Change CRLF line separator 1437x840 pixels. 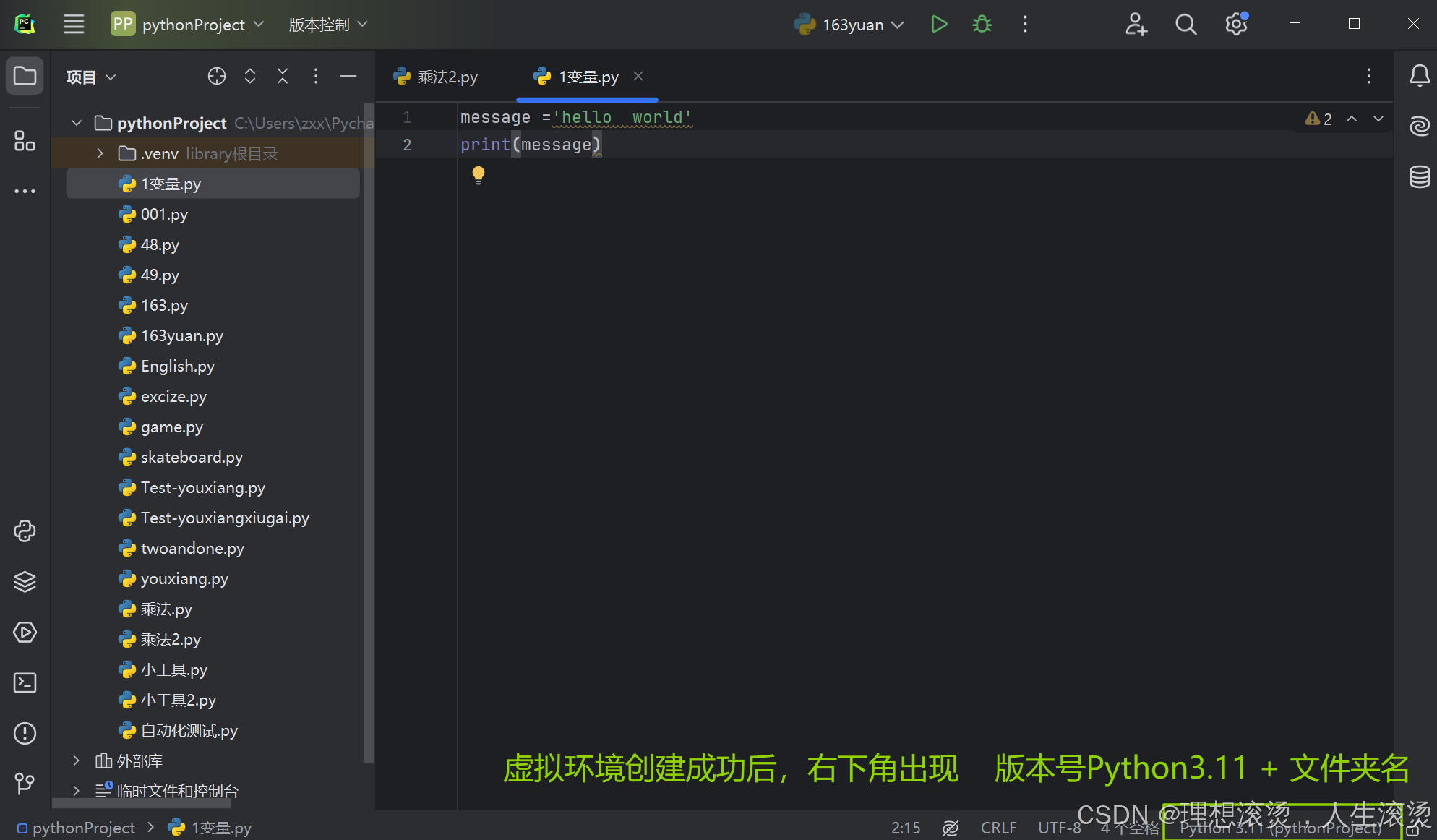tap(999, 828)
